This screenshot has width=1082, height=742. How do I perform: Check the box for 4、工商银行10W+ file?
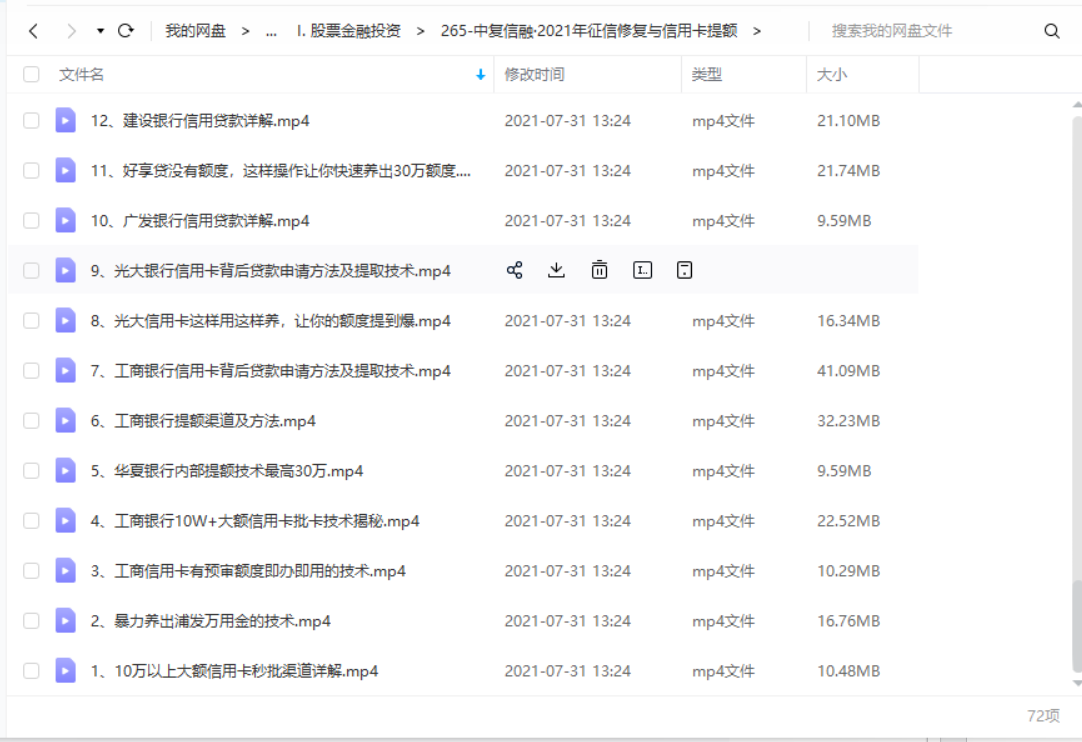tap(31, 520)
